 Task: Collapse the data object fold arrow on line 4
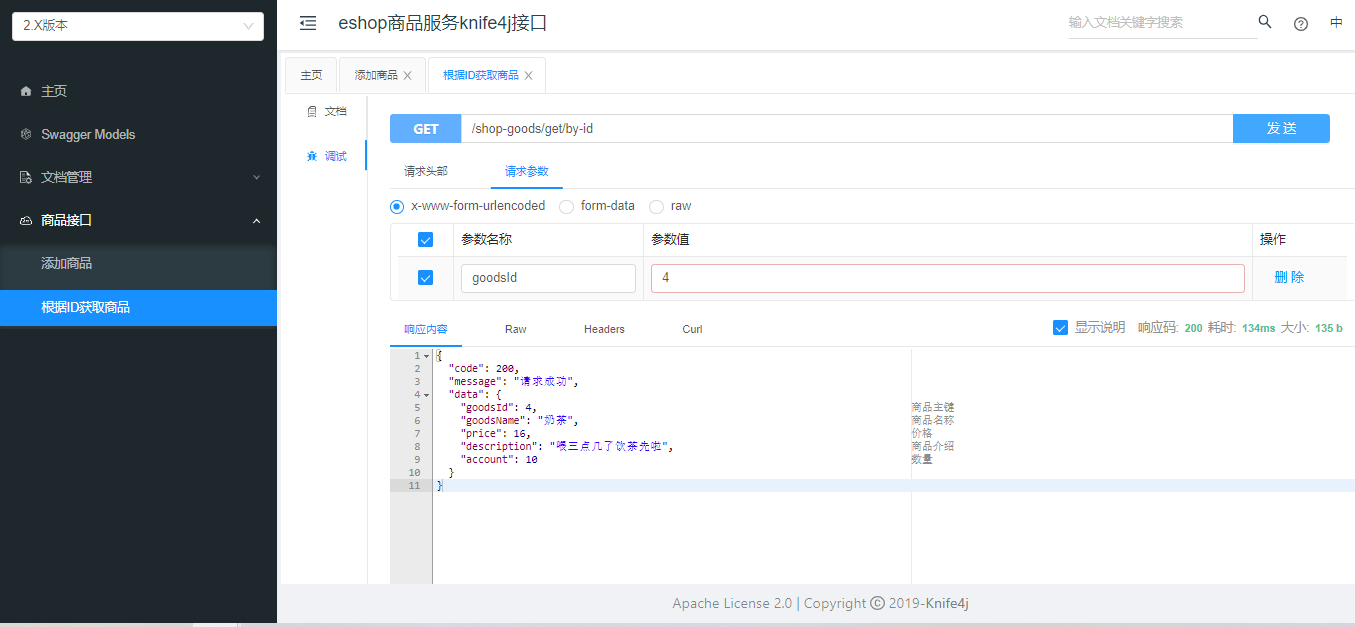(427, 395)
